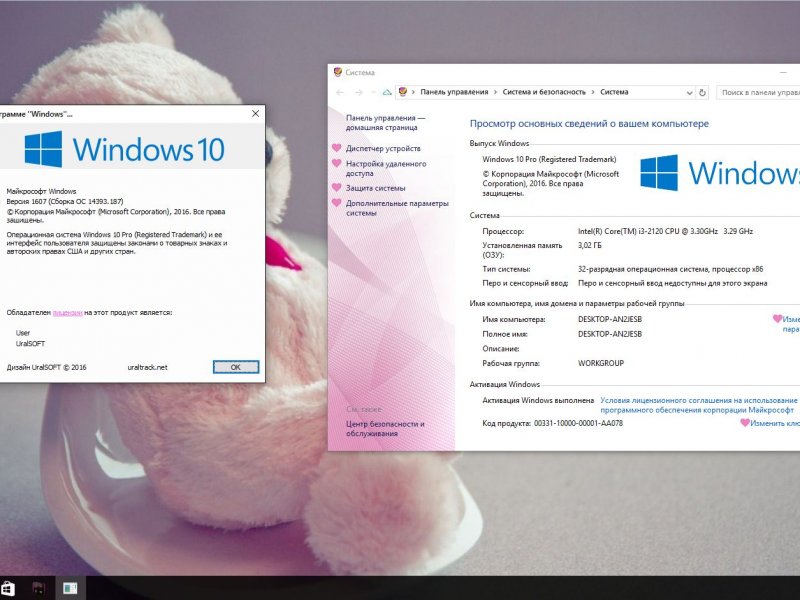Open Панель управления — домашняя страница
The image size is (800, 600).
click(385, 122)
